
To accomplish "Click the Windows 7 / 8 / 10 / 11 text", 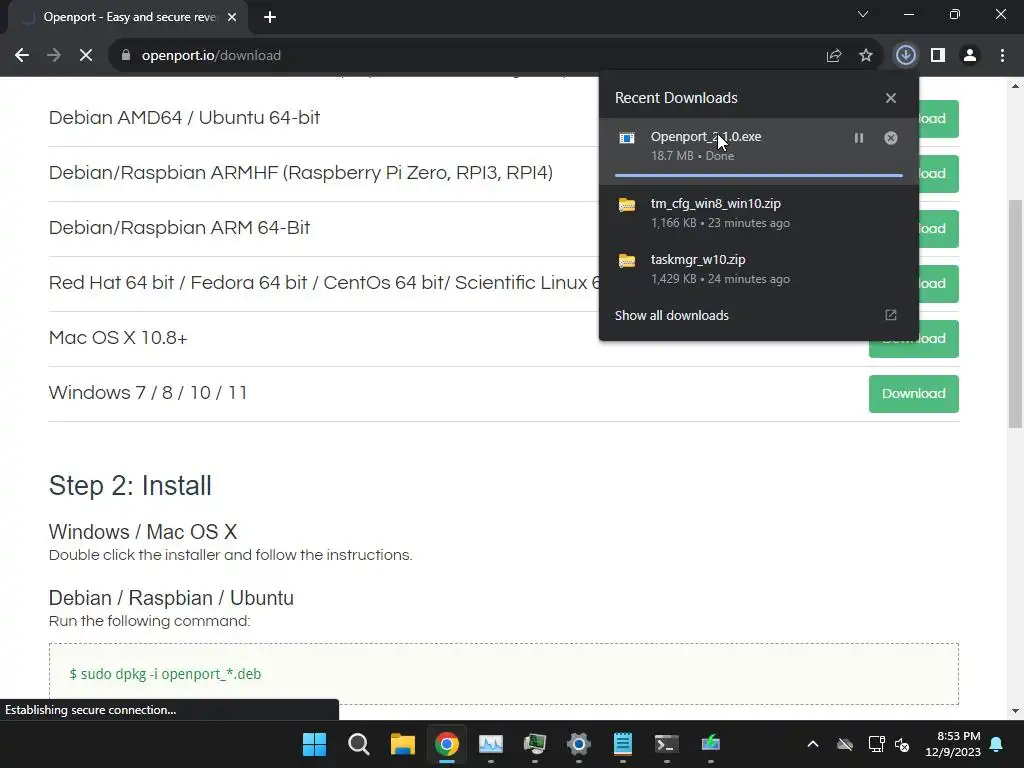I will 148,392.
